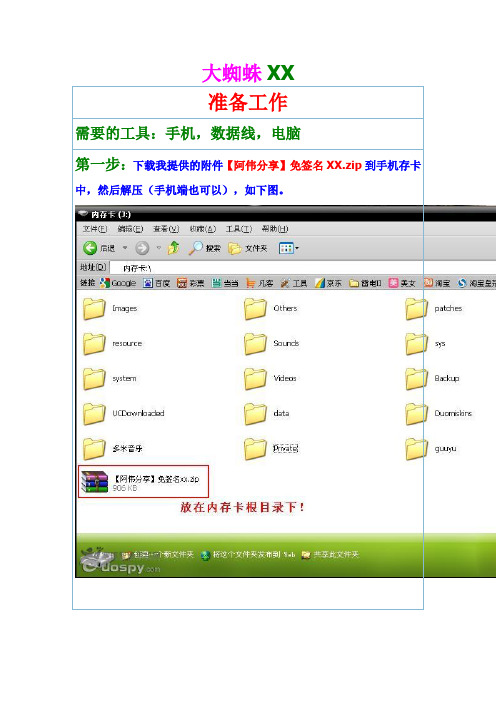Open the Backup folder

point(433,378)
